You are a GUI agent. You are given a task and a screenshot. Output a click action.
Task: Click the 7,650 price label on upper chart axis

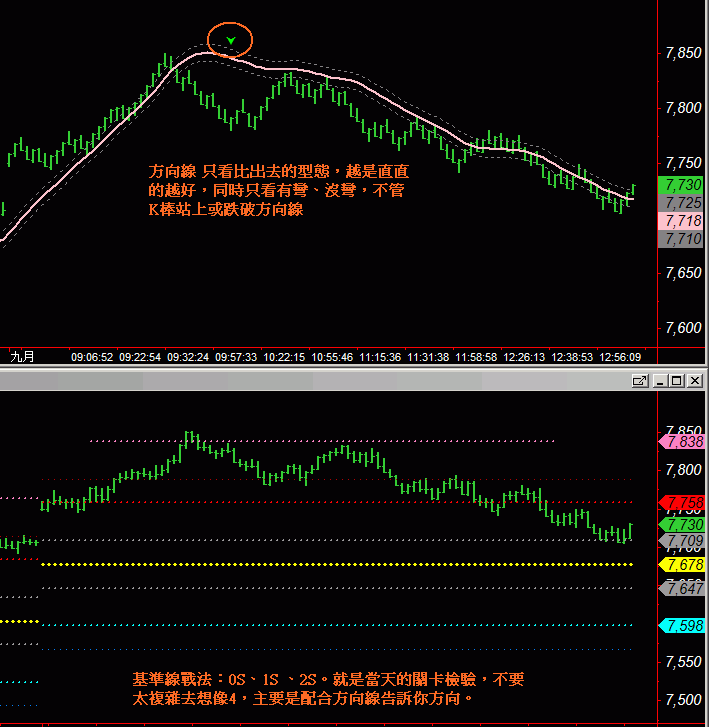(x=683, y=273)
